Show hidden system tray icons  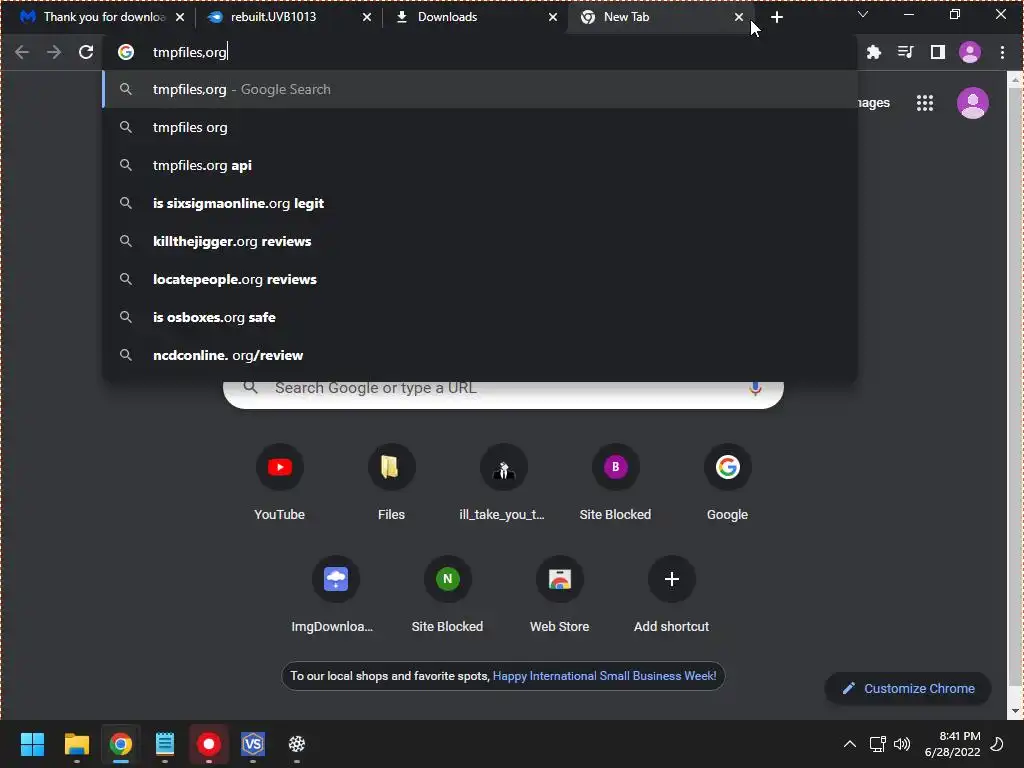(850, 744)
